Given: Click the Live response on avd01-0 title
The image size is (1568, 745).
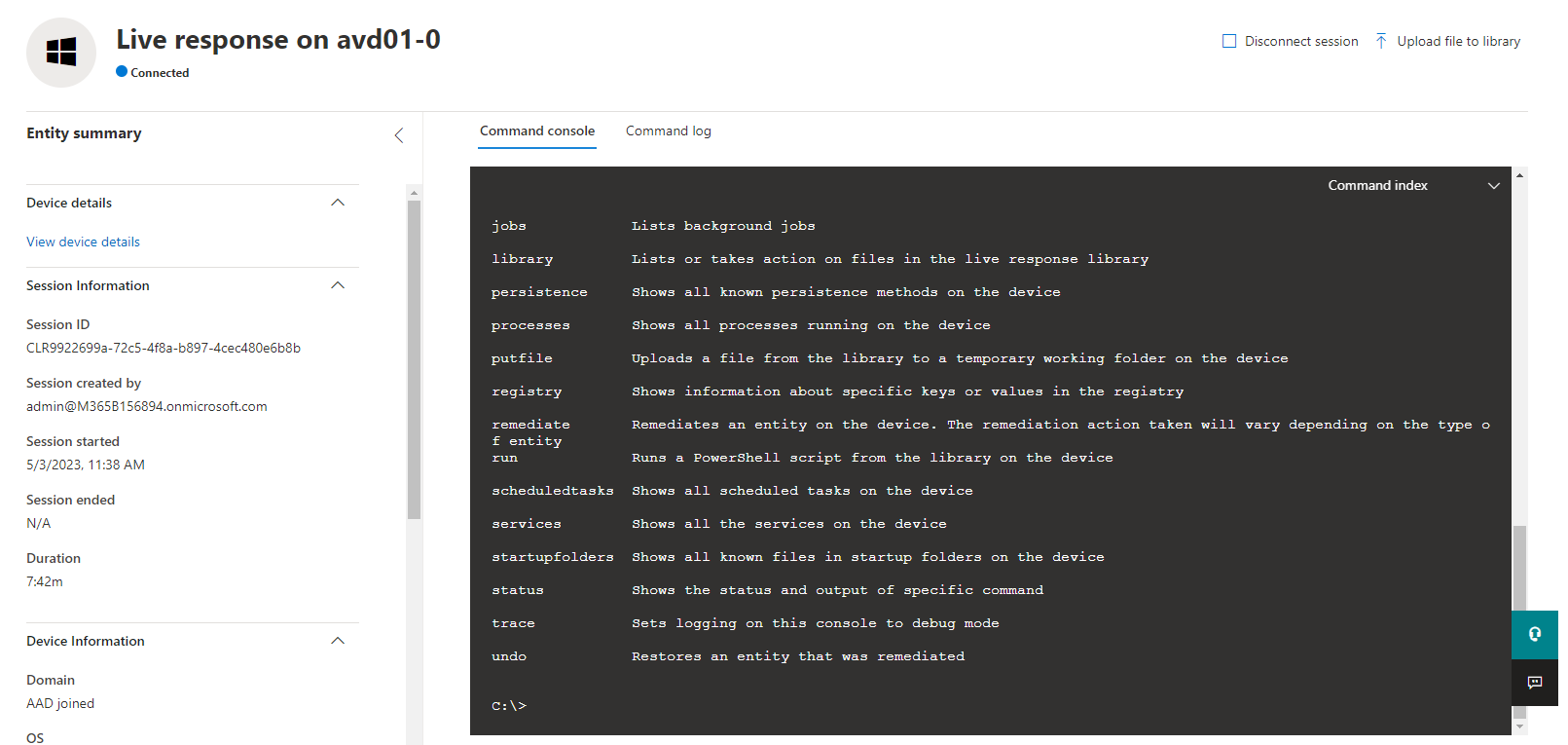Looking at the screenshot, I should 278,39.
